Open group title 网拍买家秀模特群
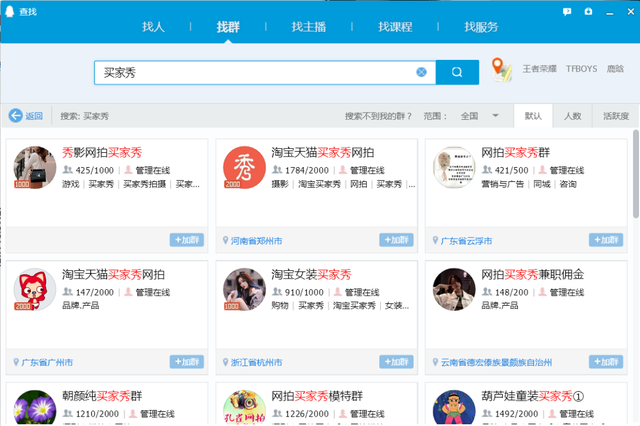This screenshot has width=640, height=426. pyautogui.click(x=317, y=396)
